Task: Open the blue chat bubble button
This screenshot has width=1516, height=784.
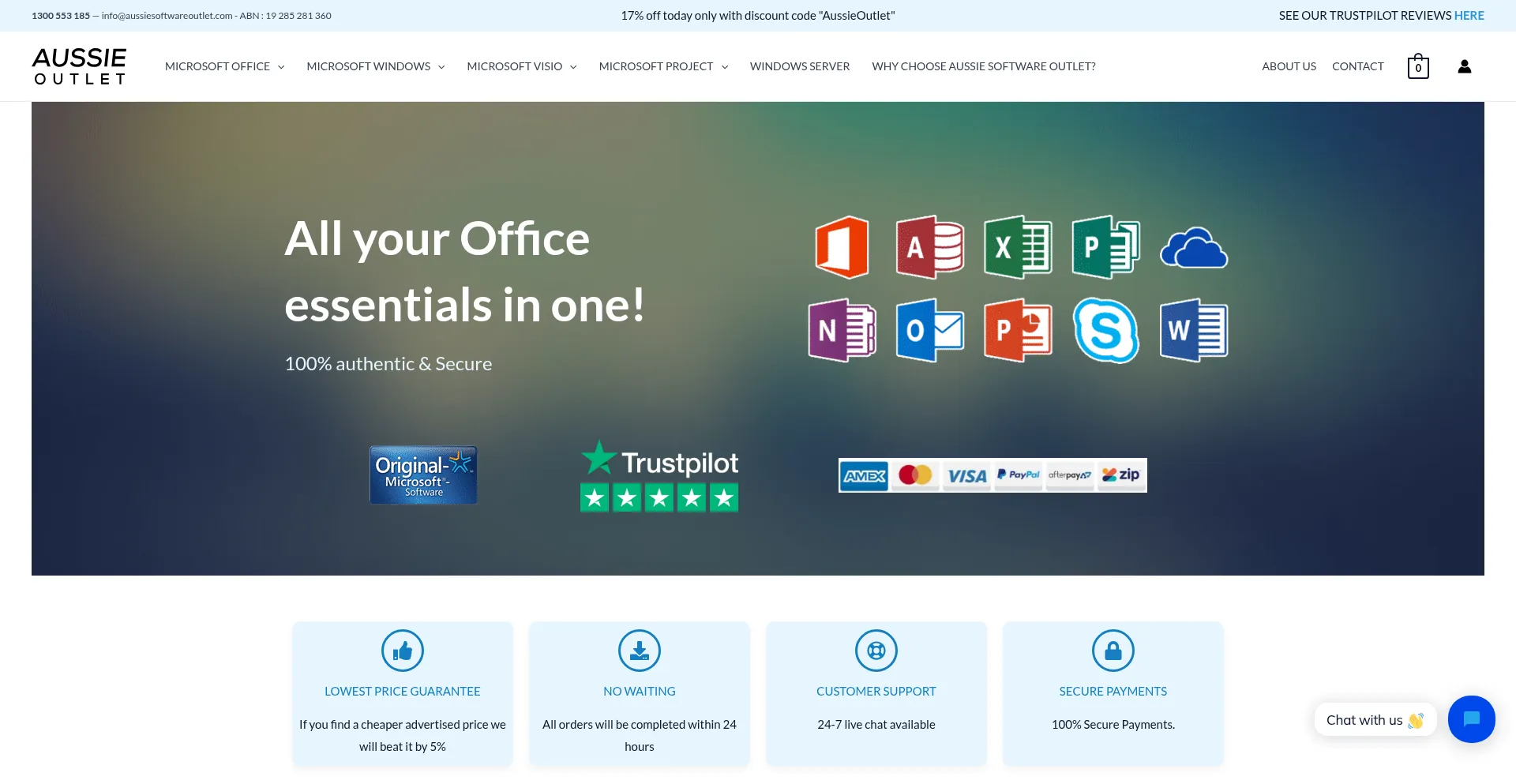Action: click(1471, 719)
